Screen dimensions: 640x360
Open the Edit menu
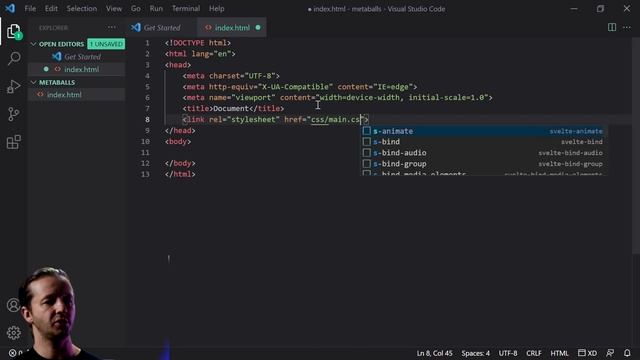coord(51,9)
